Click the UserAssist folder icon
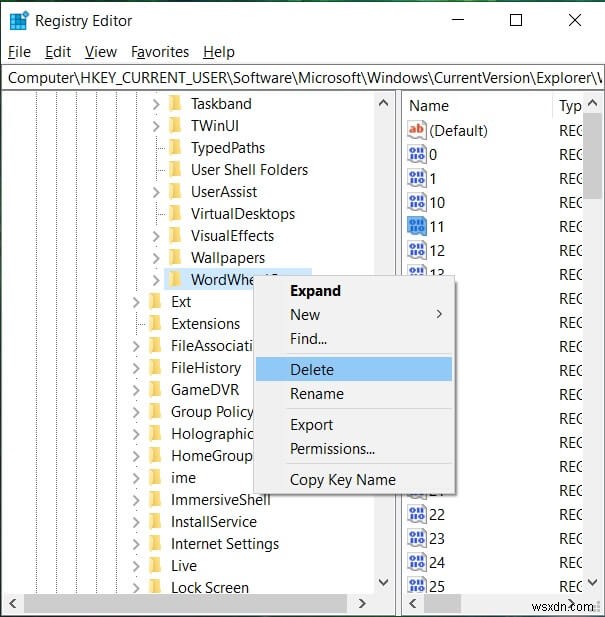 175,192
